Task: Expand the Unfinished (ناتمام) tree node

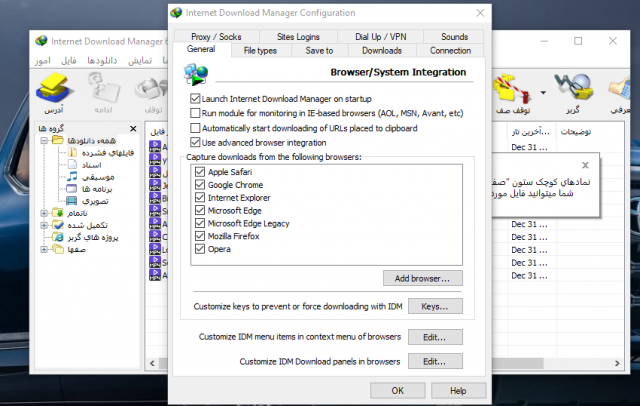Action: click(43, 213)
